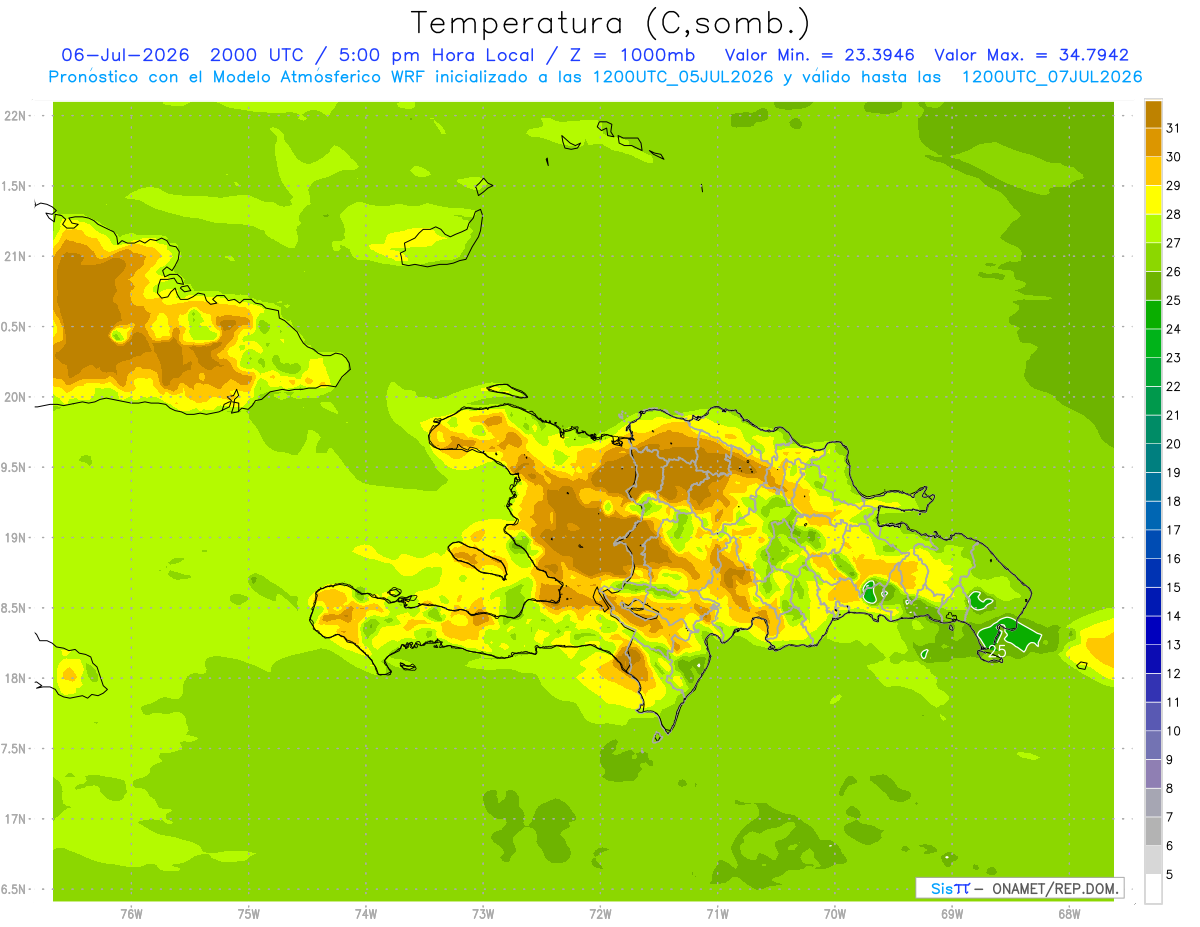
Task: Click the "19N" latitude axis label
Action: tap(16, 537)
